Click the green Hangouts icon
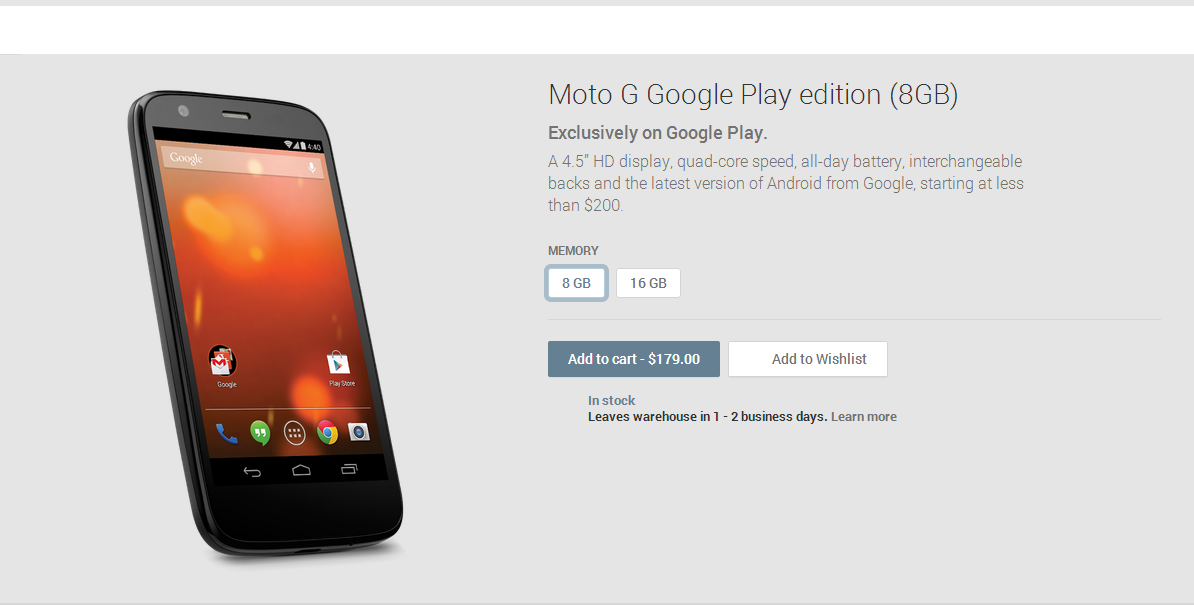Screen dimensions: 1194x605 [x=260, y=433]
